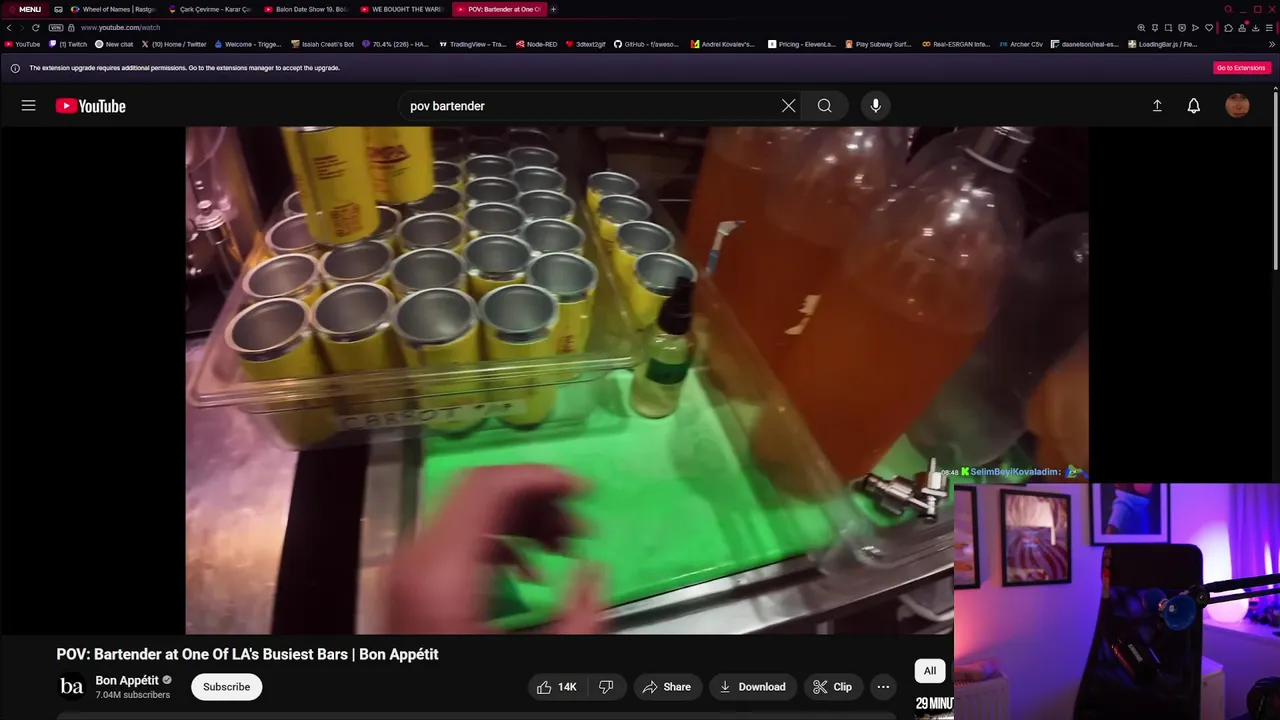Open TradingView bookmark
Viewport: 1280px width, 720px height.
coord(473,44)
